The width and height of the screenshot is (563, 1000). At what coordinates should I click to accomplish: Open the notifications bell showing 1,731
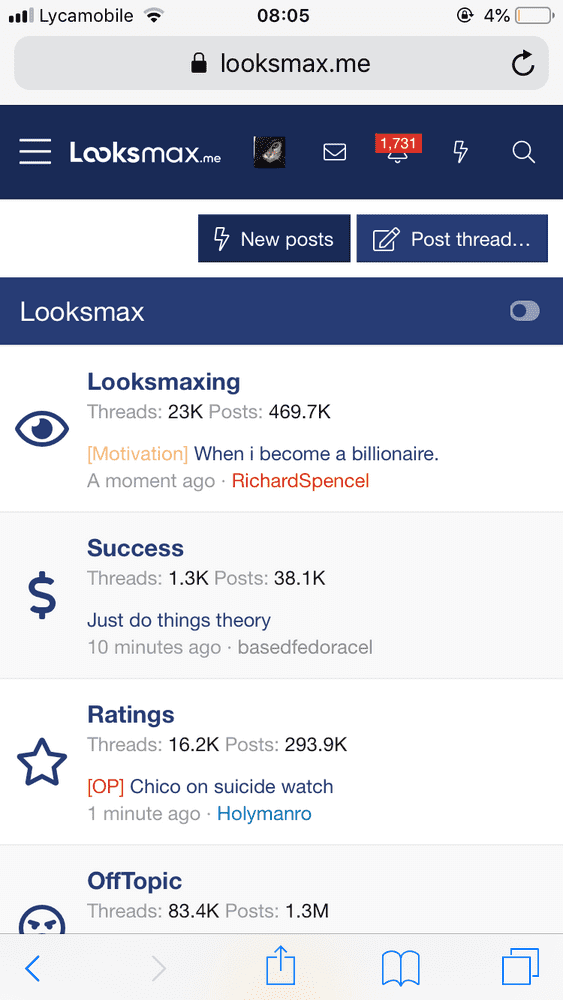[x=398, y=150]
